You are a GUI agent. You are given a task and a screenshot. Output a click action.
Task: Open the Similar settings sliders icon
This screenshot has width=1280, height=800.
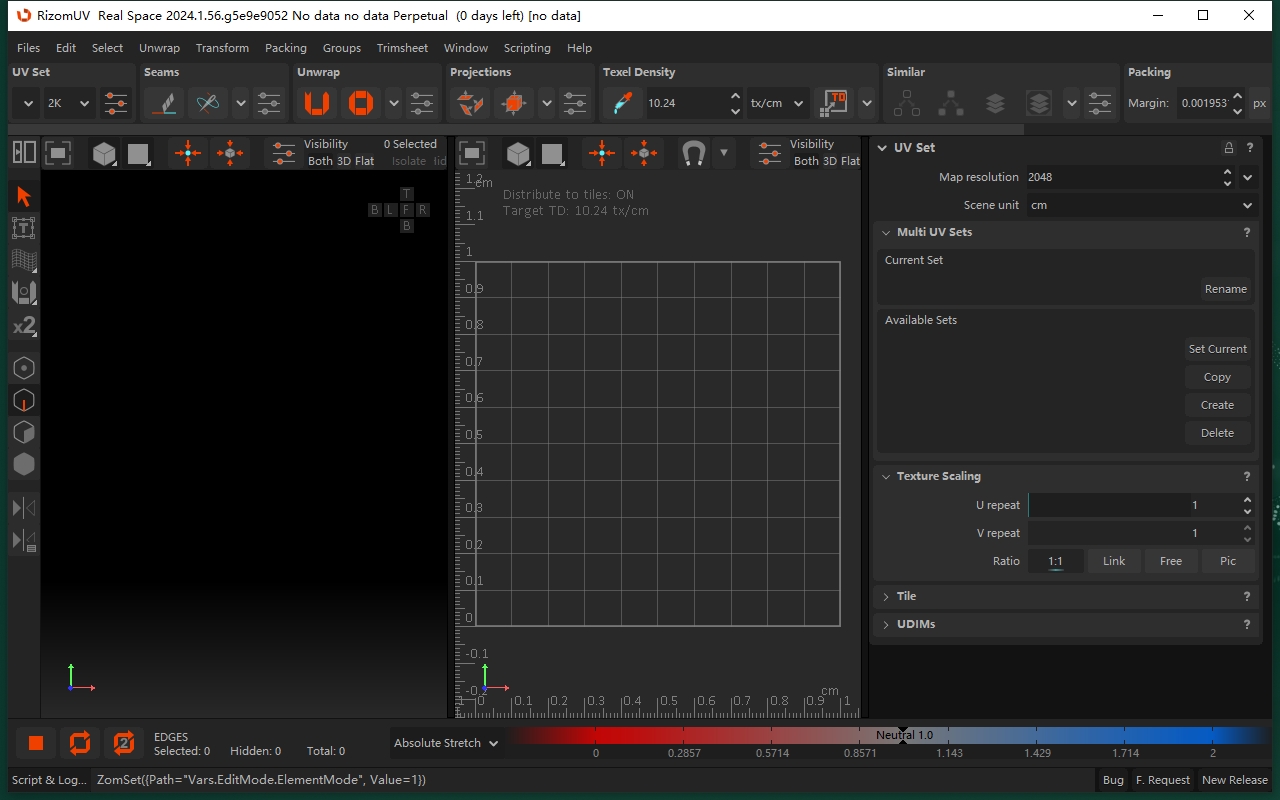click(x=1100, y=103)
